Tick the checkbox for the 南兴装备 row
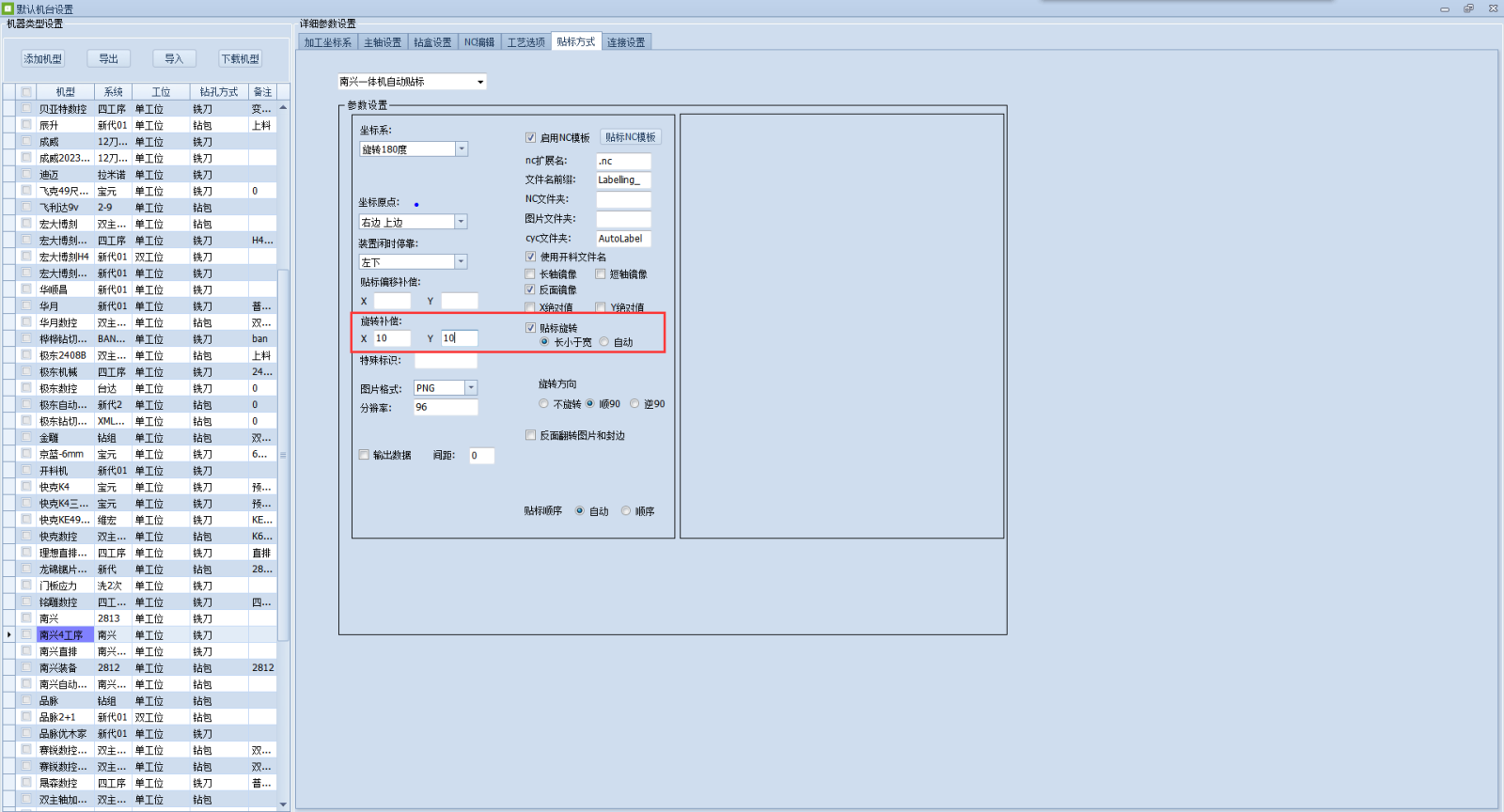 click(x=26, y=667)
